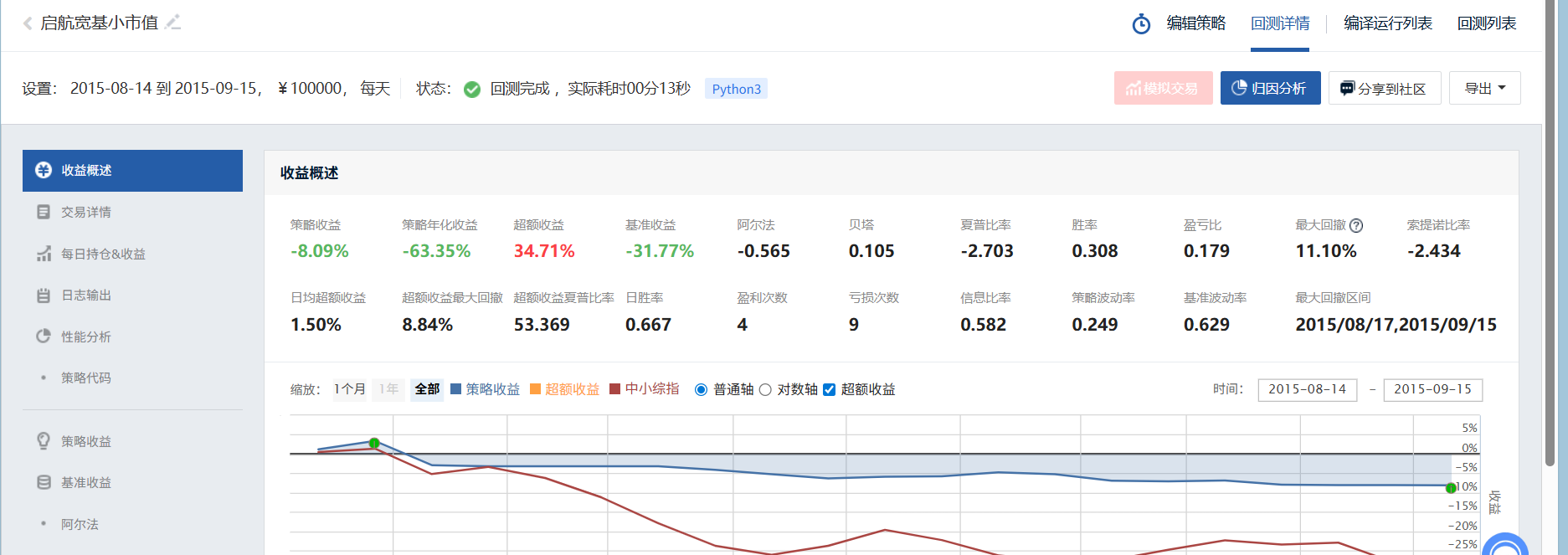Select the 对数轴 radio button
The image size is (1568, 555).
tap(765, 390)
